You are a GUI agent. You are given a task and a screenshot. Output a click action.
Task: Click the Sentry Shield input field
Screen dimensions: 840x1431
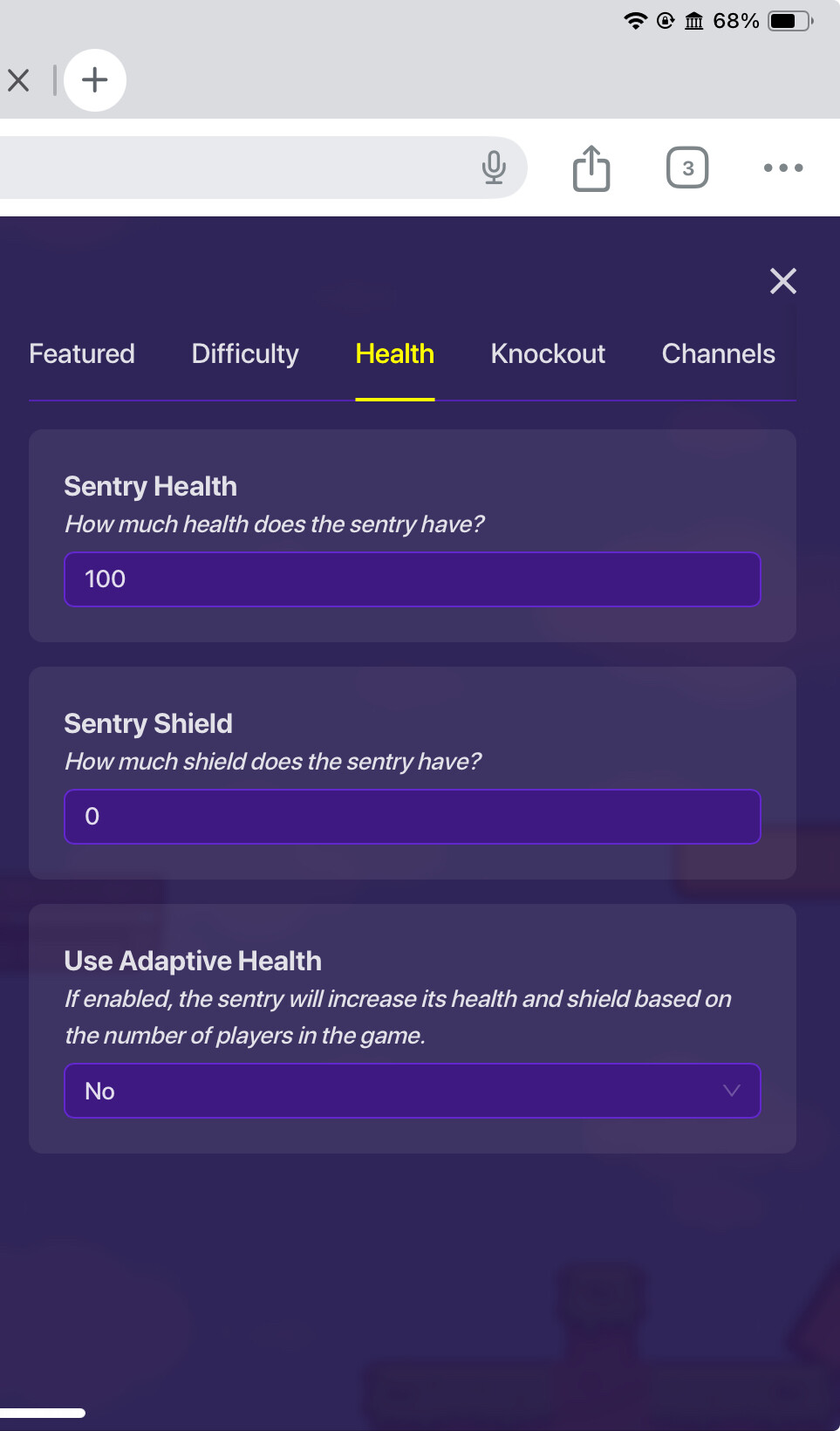pyautogui.click(x=413, y=817)
